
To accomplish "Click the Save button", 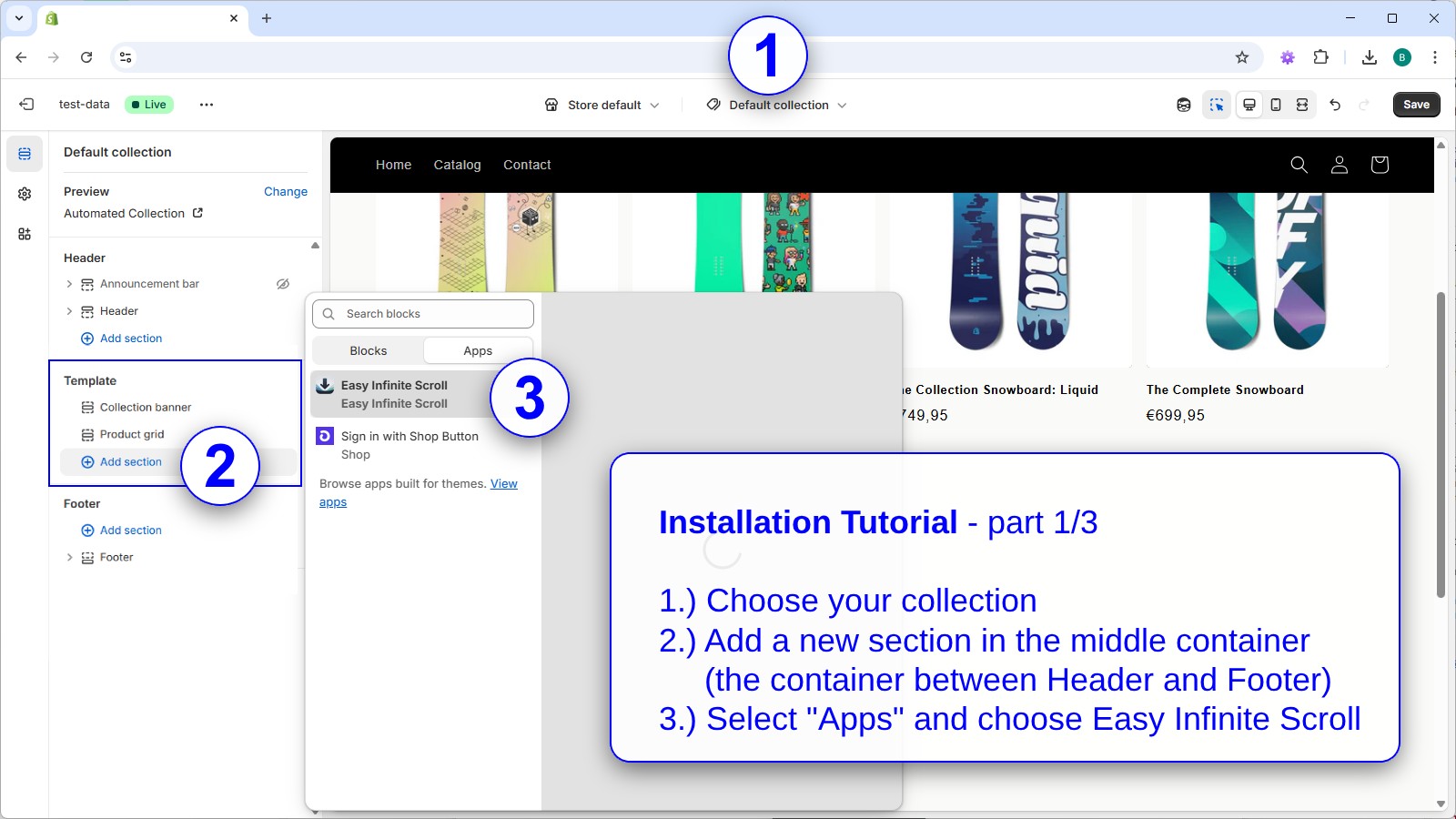I will tap(1415, 104).
